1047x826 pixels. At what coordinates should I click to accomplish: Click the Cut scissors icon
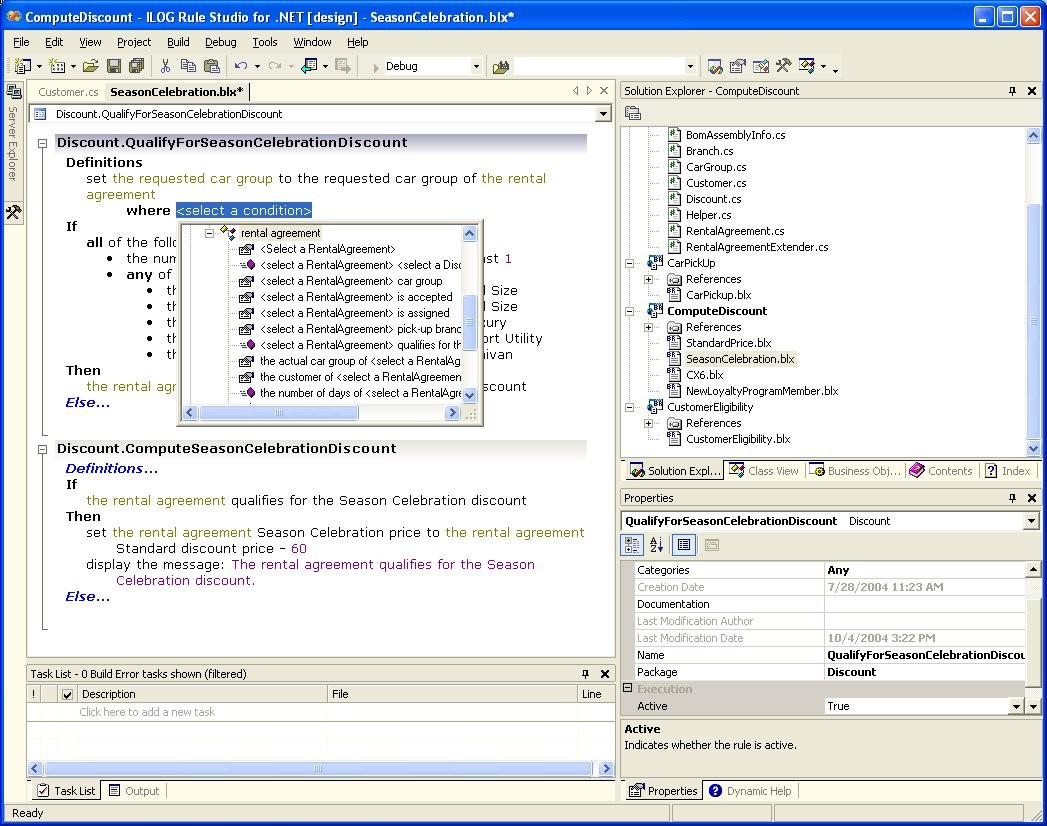click(x=166, y=66)
